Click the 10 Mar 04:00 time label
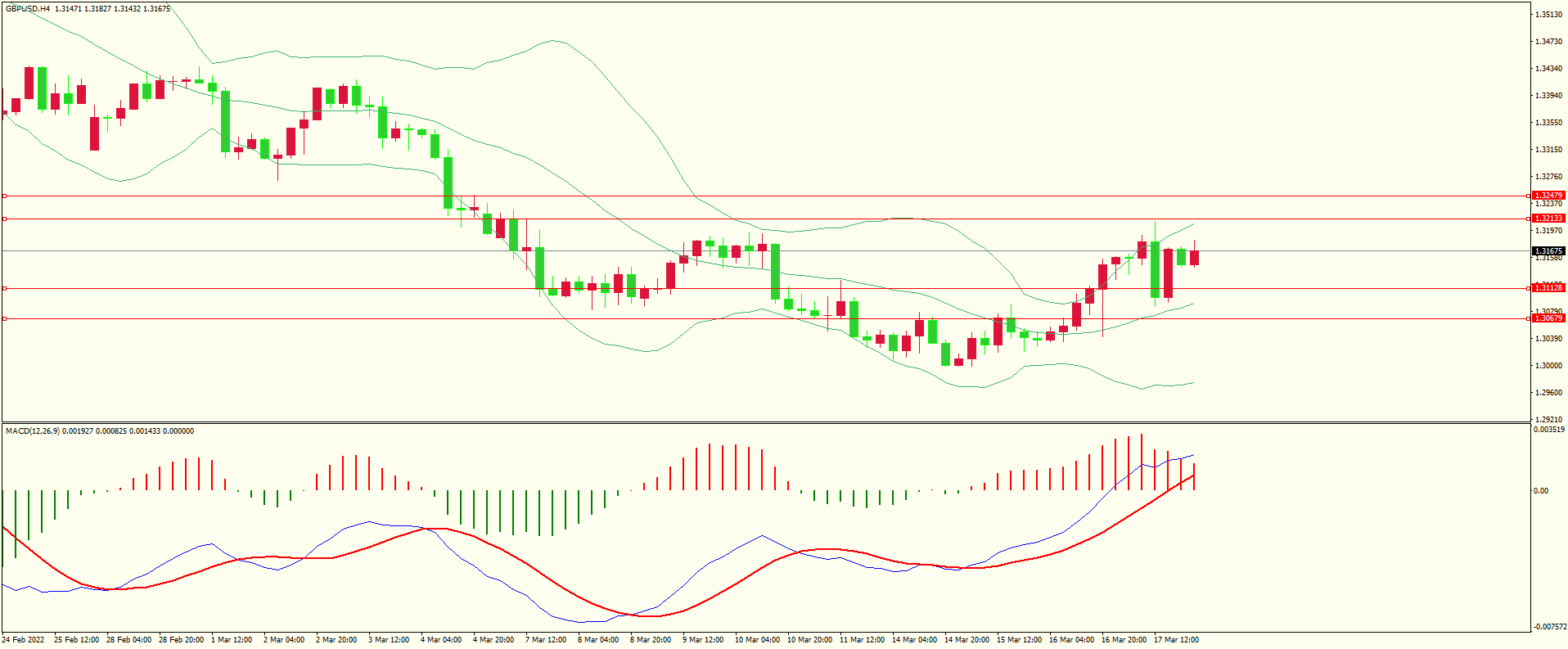Viewport: 1568px width, 649px height. [x=758, y=640]
